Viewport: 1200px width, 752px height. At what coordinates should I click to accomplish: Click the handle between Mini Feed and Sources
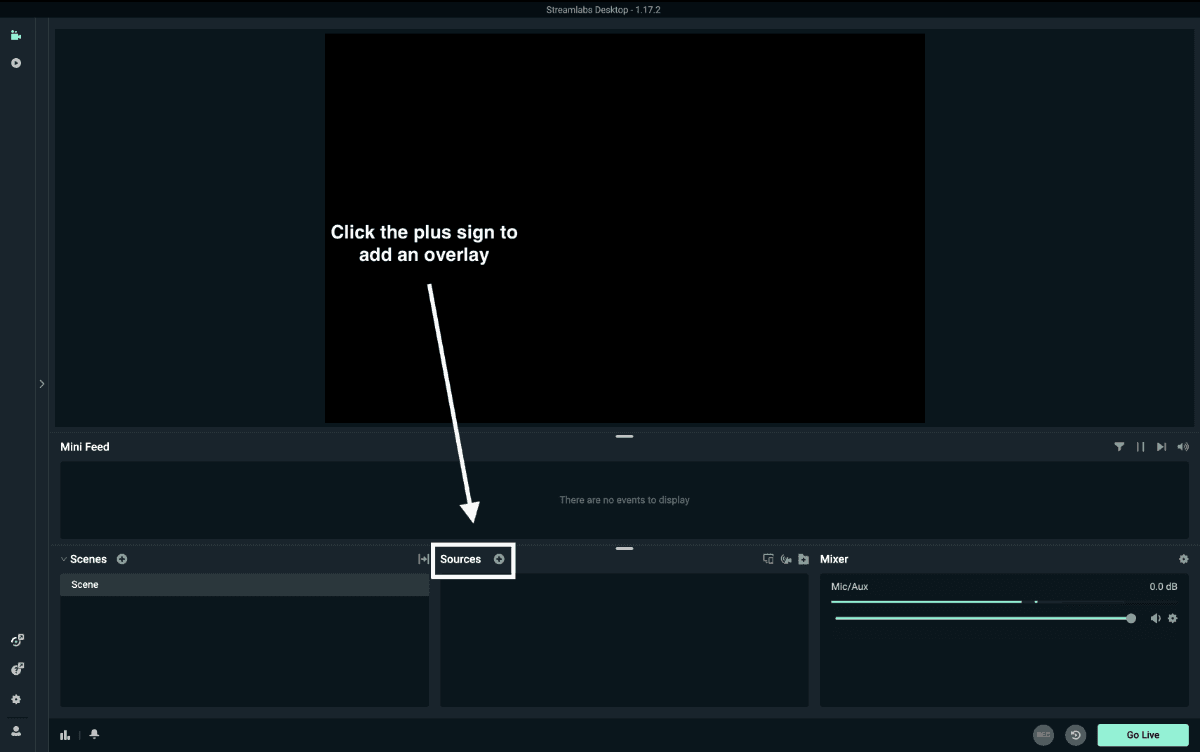click(x=625, y=548)
